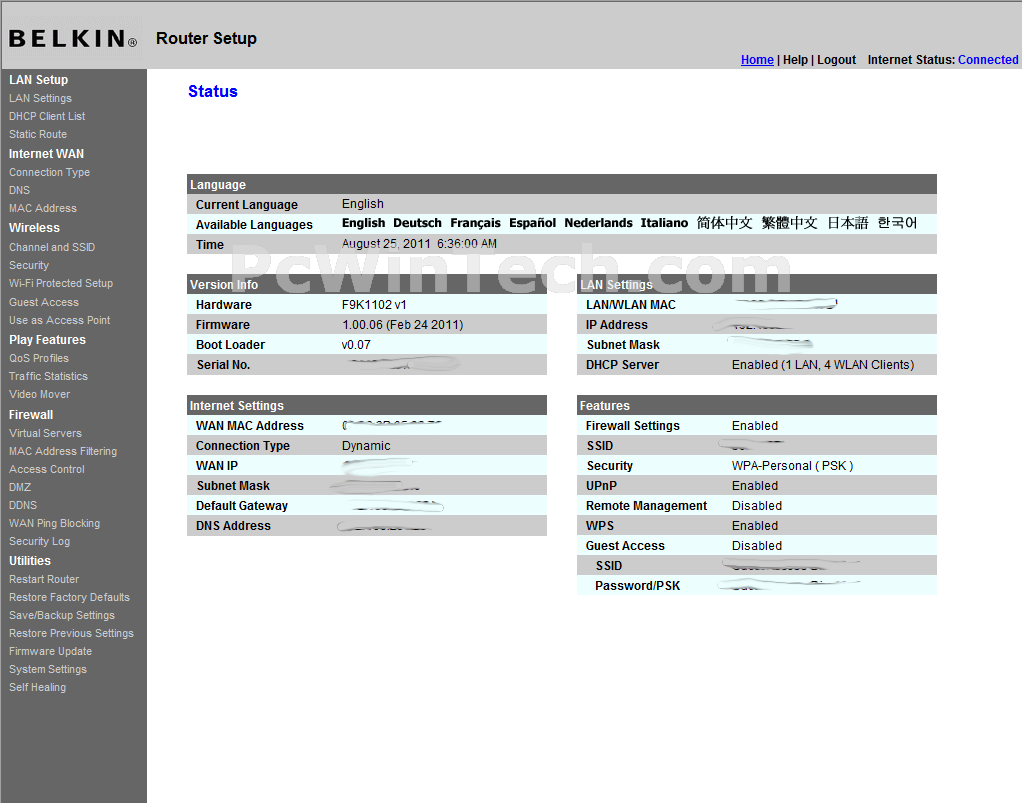Click hardware value F9K1102 v1

tap(374, 305)
